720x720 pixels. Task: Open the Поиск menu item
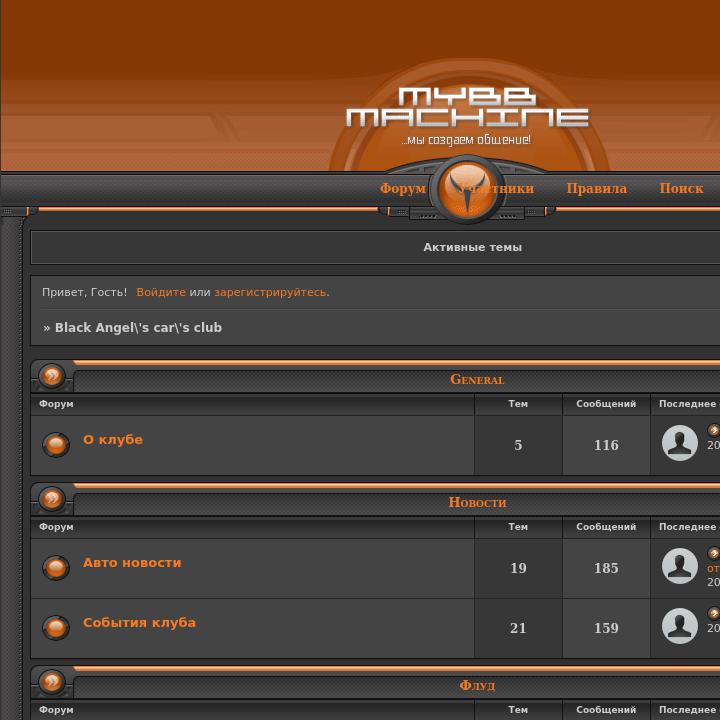[x=681, y=188]
